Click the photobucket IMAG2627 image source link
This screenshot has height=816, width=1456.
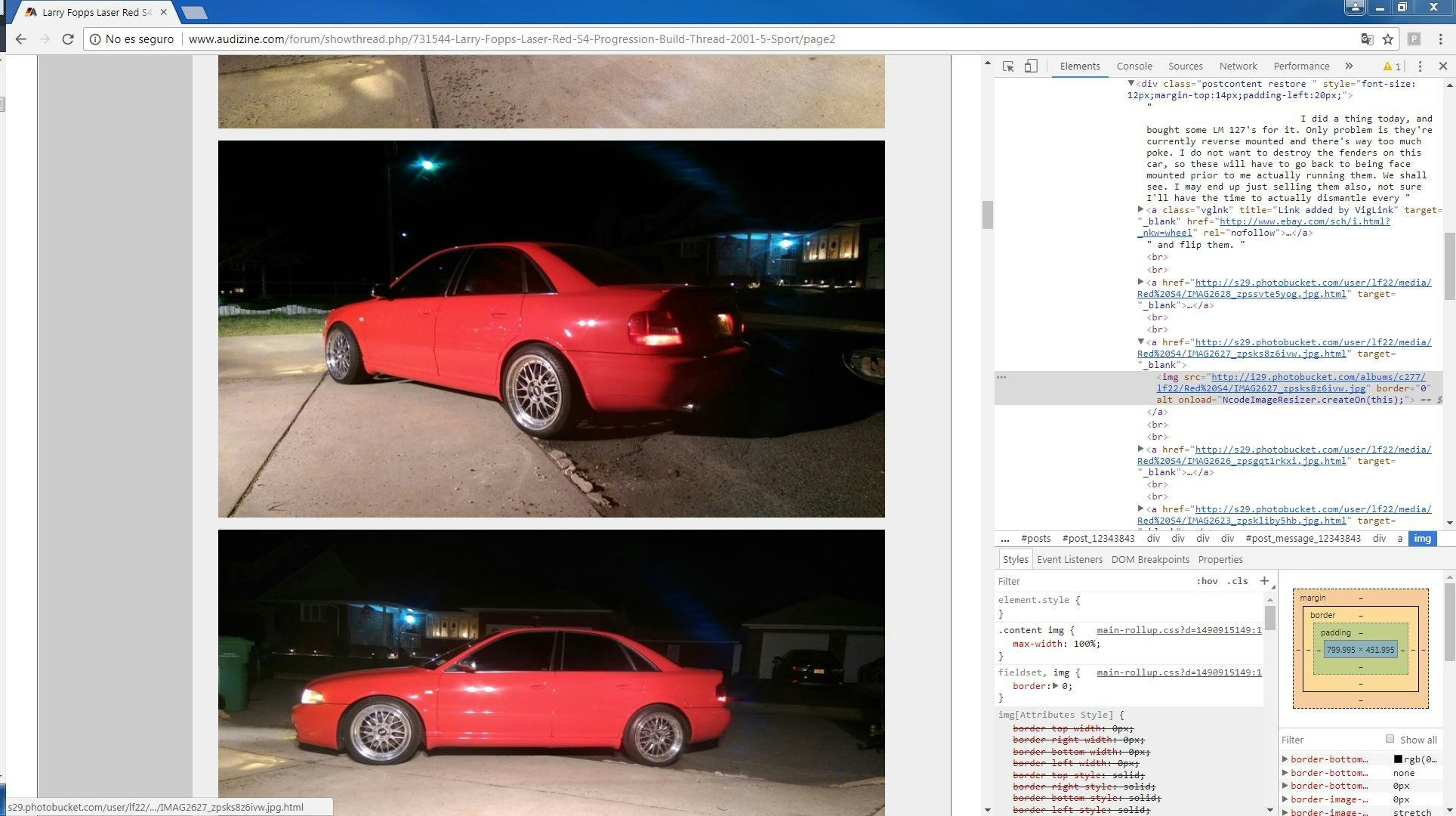click(x=1284, y=382)
